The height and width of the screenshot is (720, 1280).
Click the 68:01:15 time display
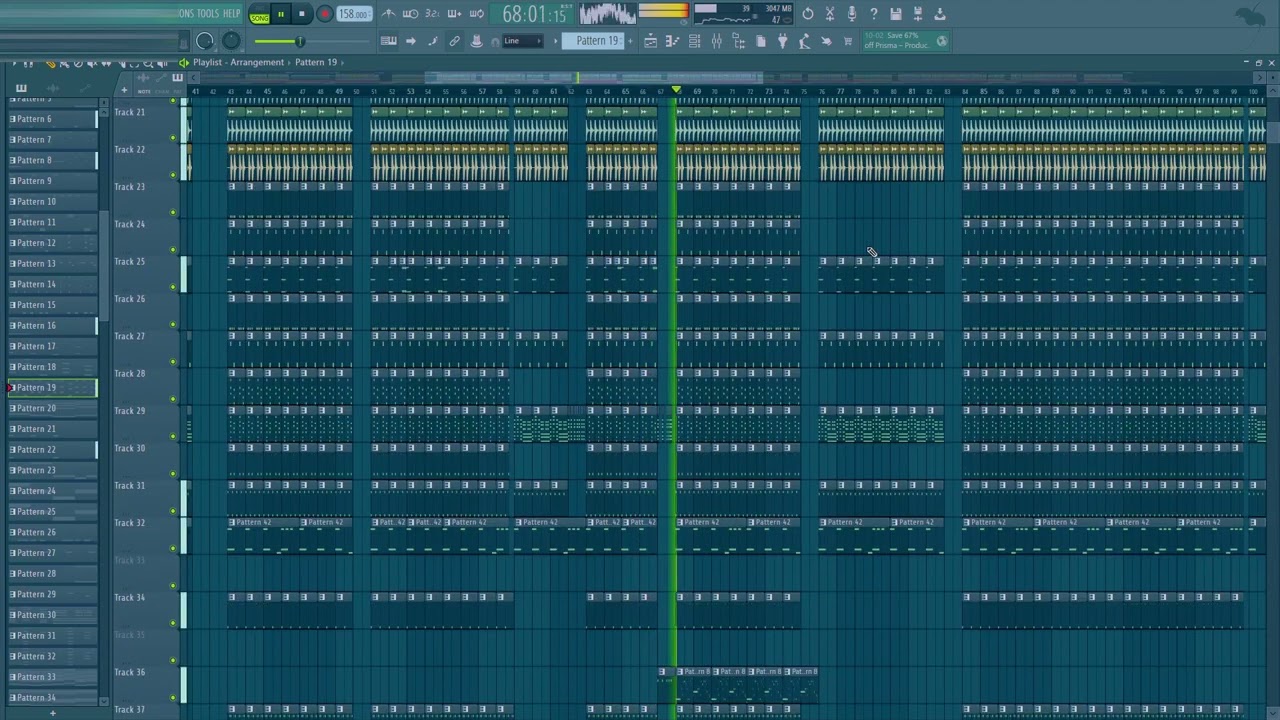coord(533,14)
